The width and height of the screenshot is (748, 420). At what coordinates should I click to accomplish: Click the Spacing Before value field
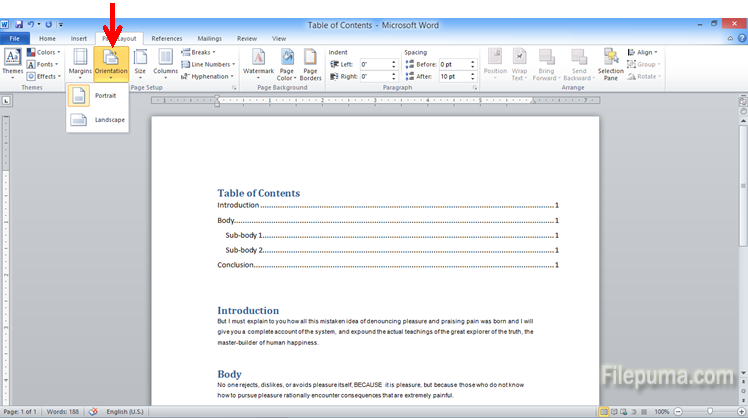click(x=459, y=64)
